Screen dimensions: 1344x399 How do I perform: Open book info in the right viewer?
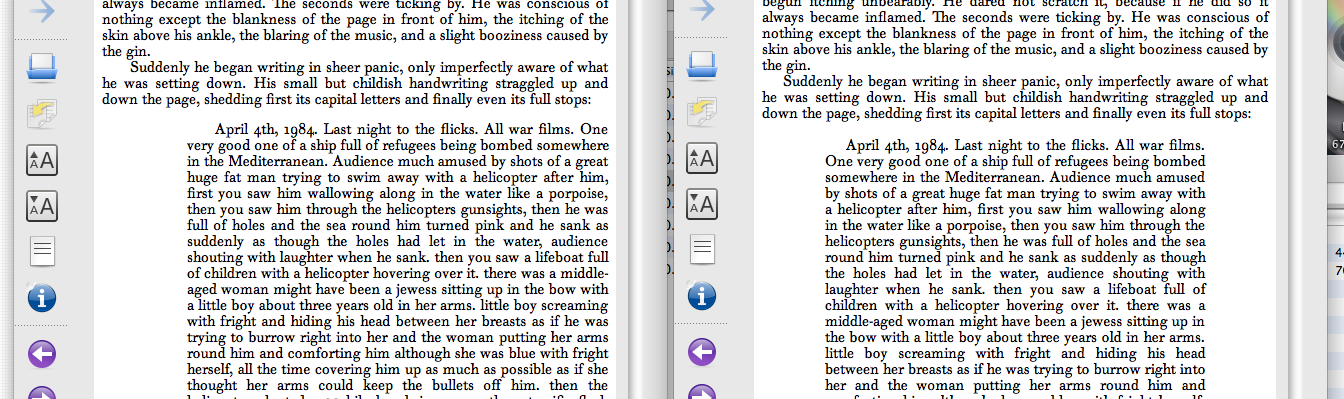click(x=702, y=297)
